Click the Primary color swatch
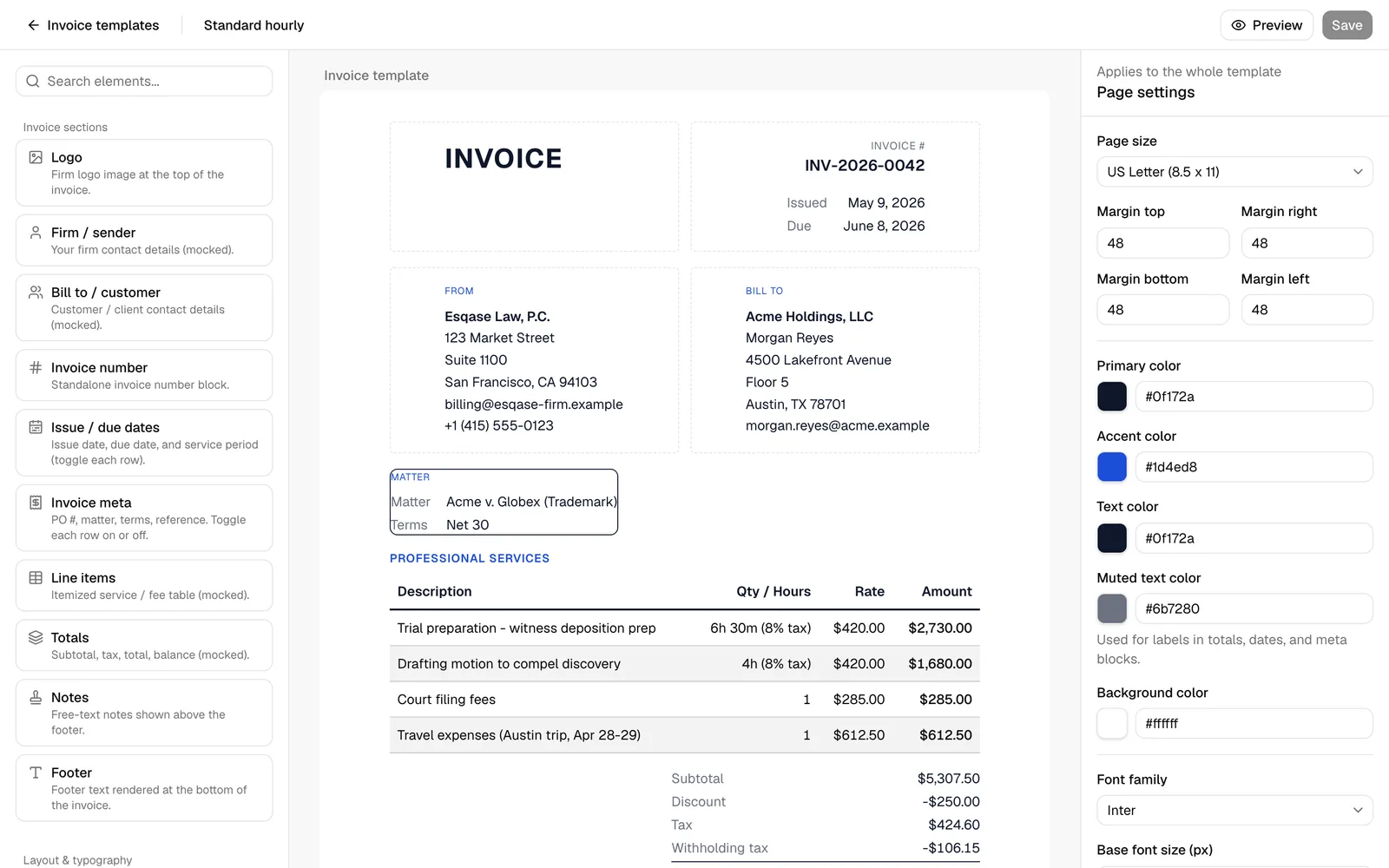 pyautogui.click(x=1112, y=397)
